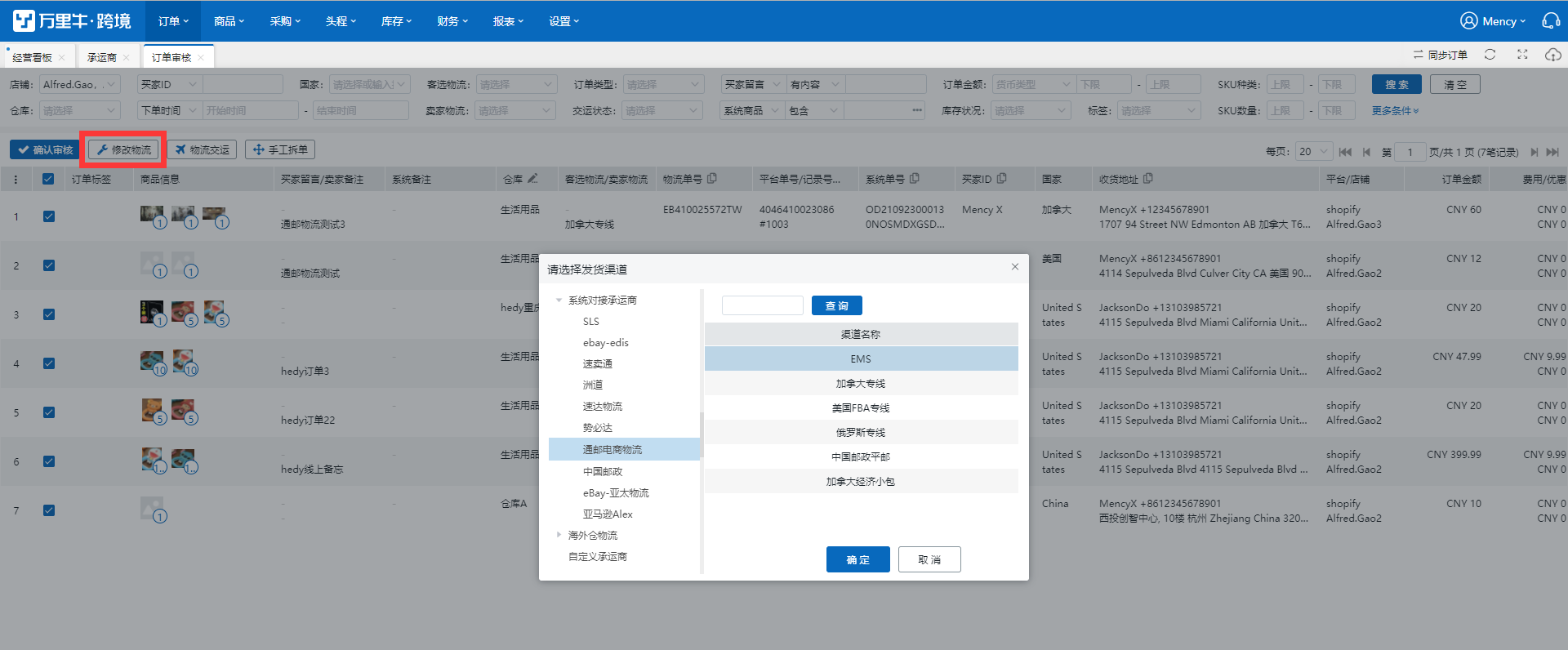Copy icon next to 买家ID header
1568x650 pixels.
pyautogui.click(x=1001, y=178)
